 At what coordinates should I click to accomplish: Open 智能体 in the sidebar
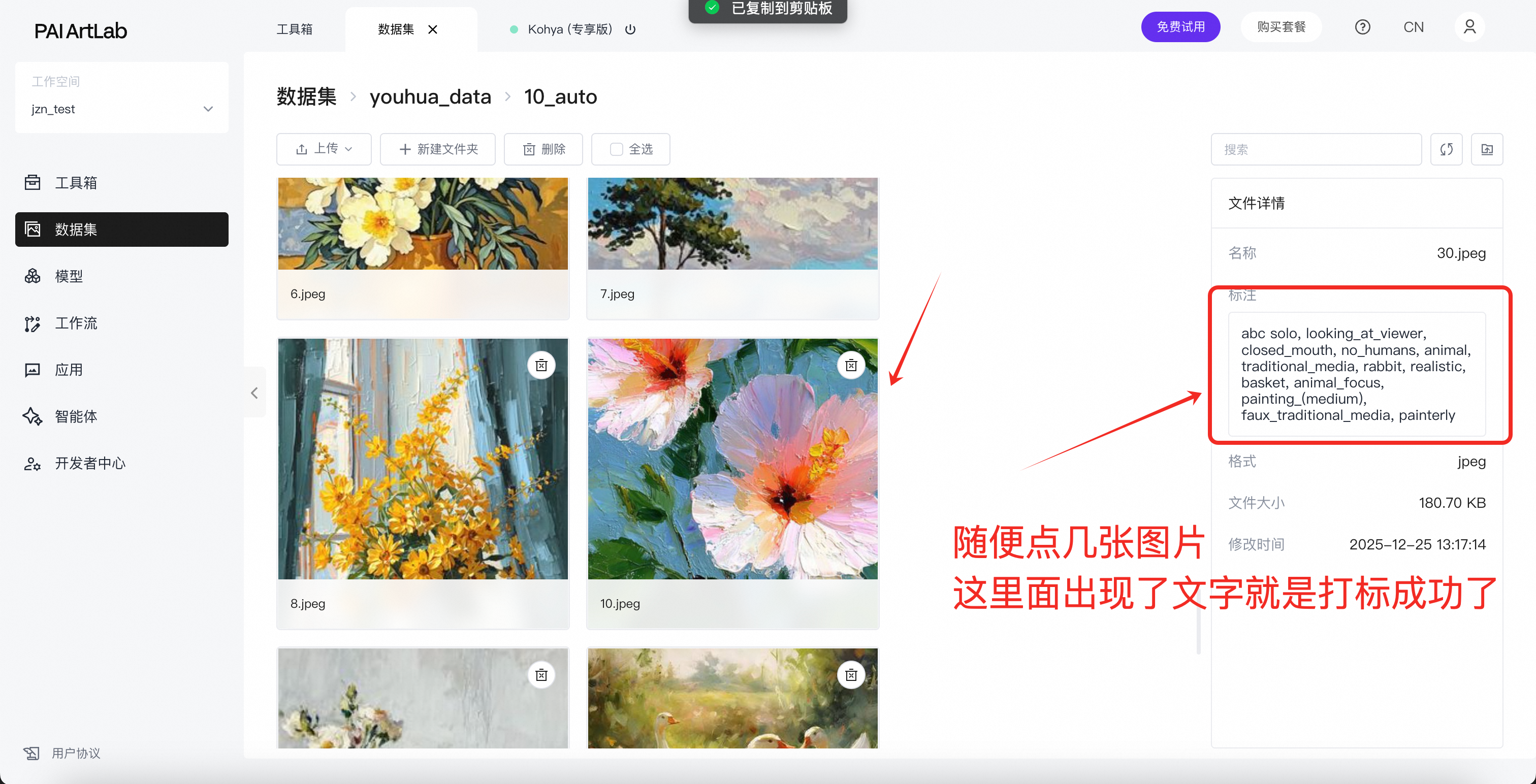pyautogui.click(x=76, y=416)
